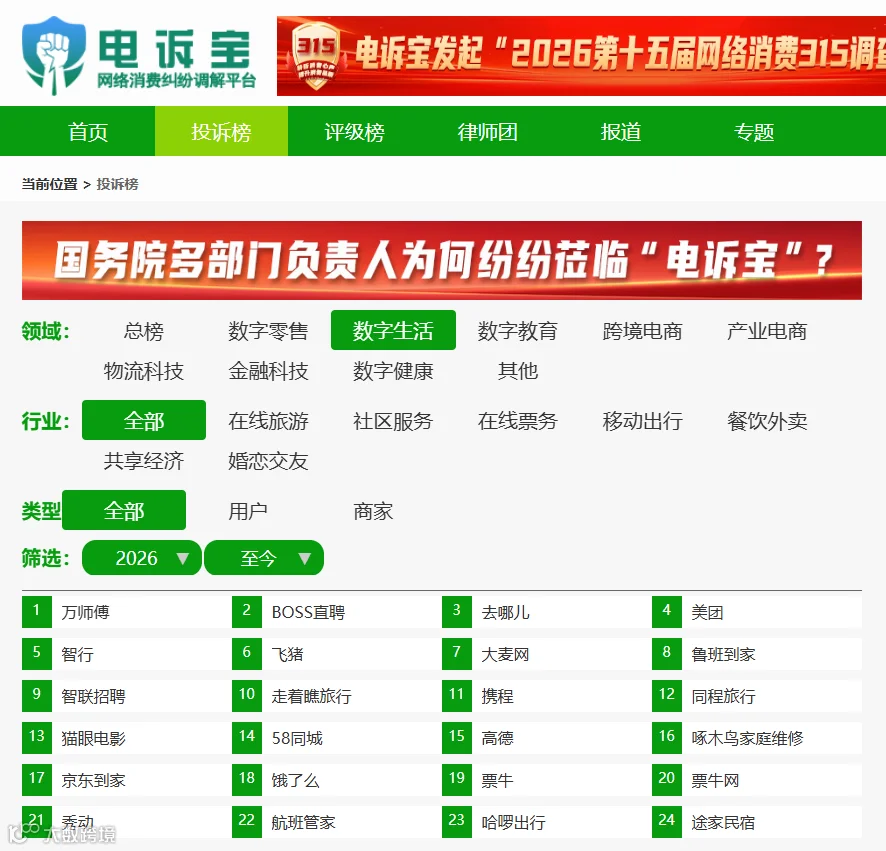Image resolution: width=886 pixels, height=851 pixels.
Task: Open rank 8 entry 鲁班到家
Action: click(x=723, y=654)
